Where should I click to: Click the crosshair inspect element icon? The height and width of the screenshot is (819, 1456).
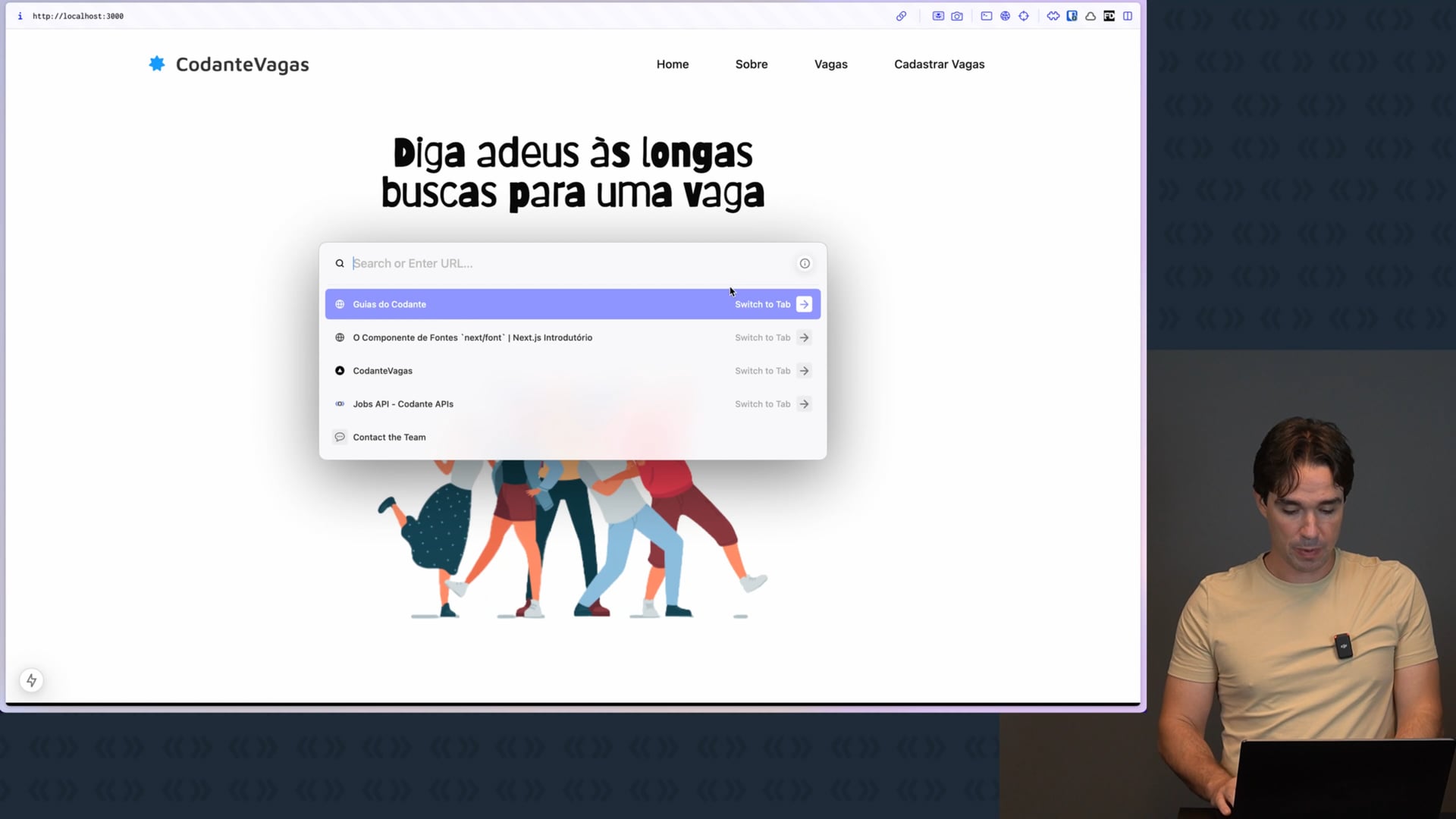(1024, 16)
